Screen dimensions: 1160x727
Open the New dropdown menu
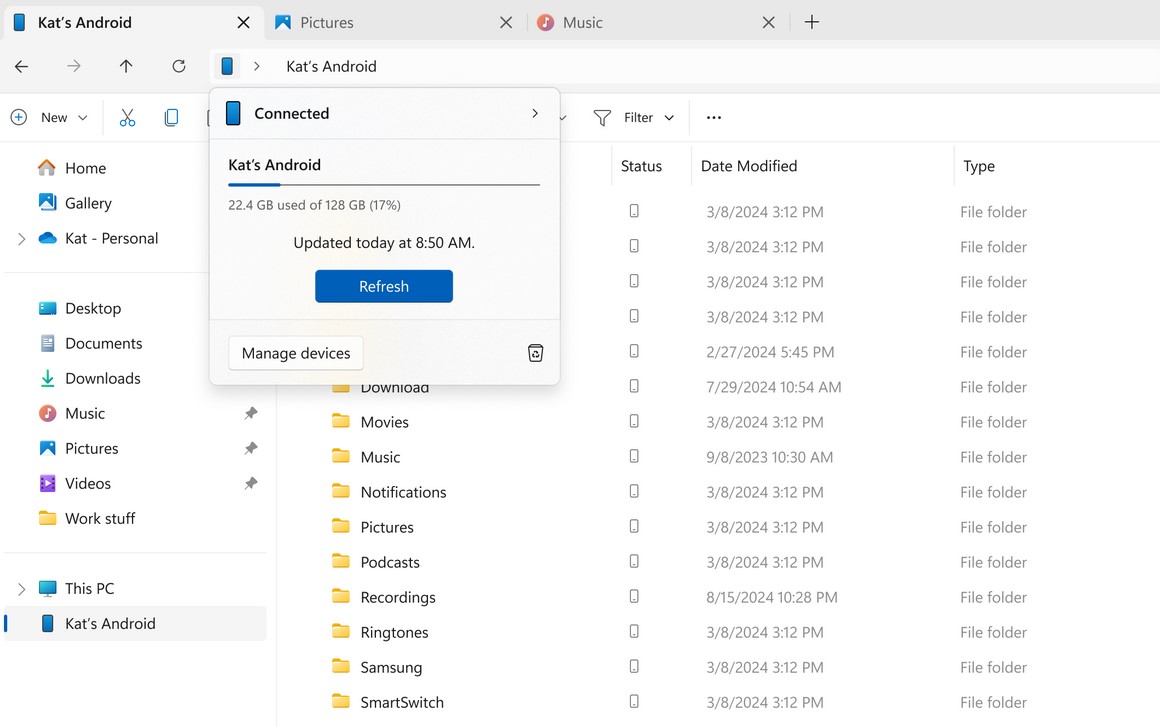coord(50,118)
